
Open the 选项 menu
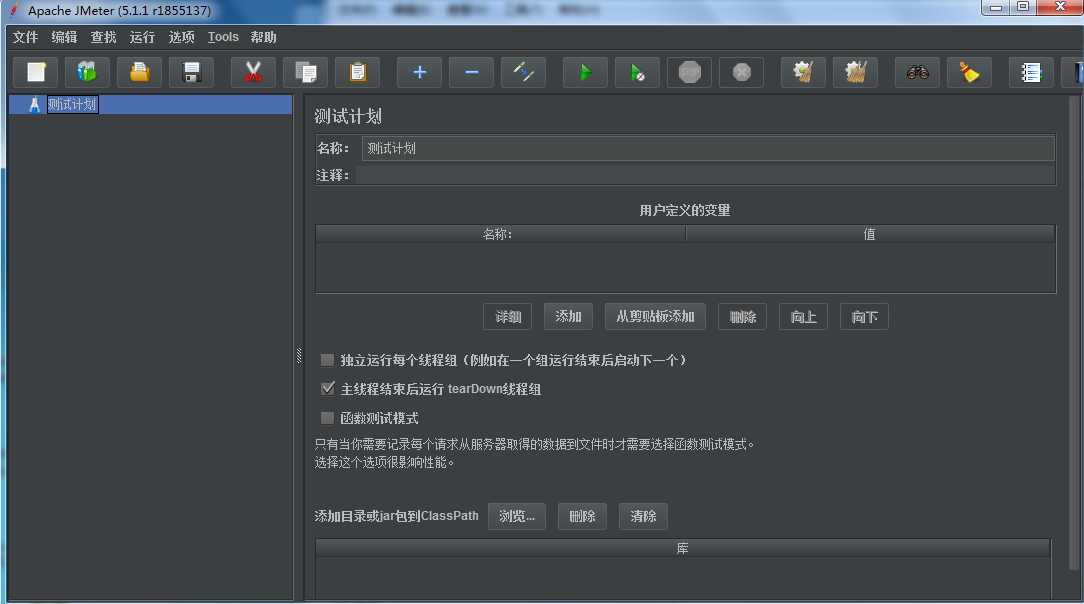coord(182,37)
